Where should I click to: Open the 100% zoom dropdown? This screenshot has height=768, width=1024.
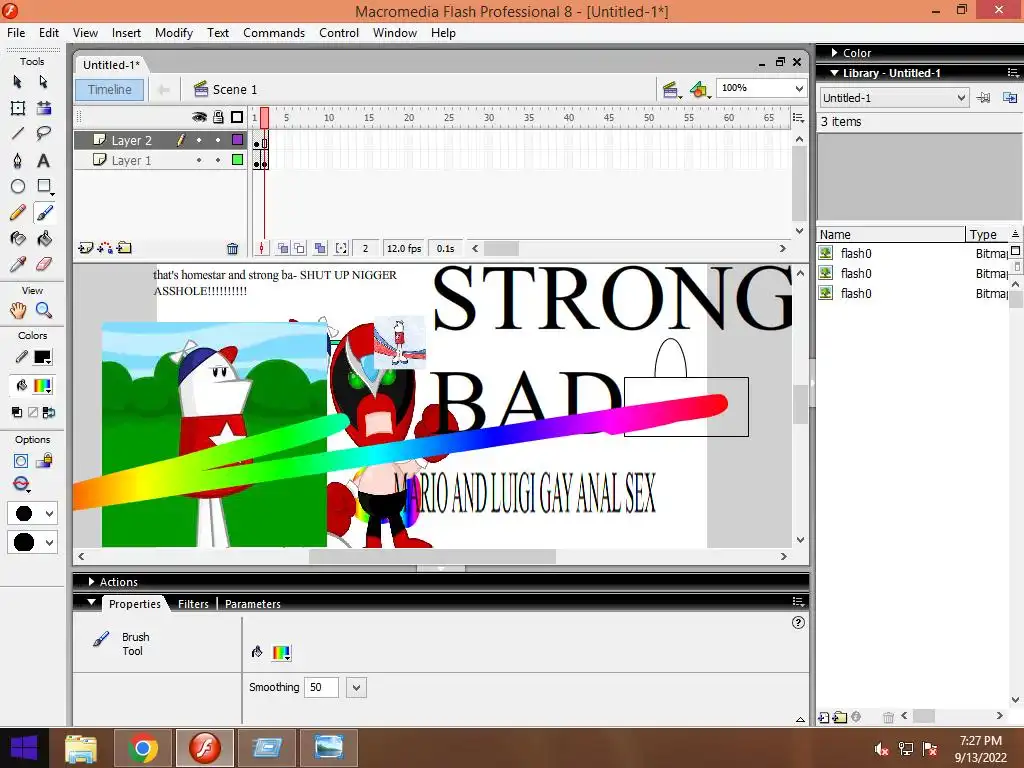point(799,88)
